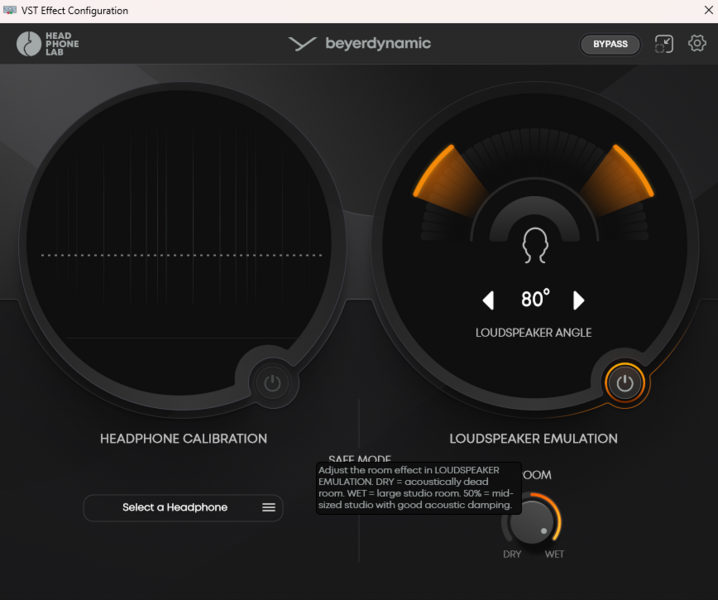Click the right orange loudspeaker indicator

point(617,181)
